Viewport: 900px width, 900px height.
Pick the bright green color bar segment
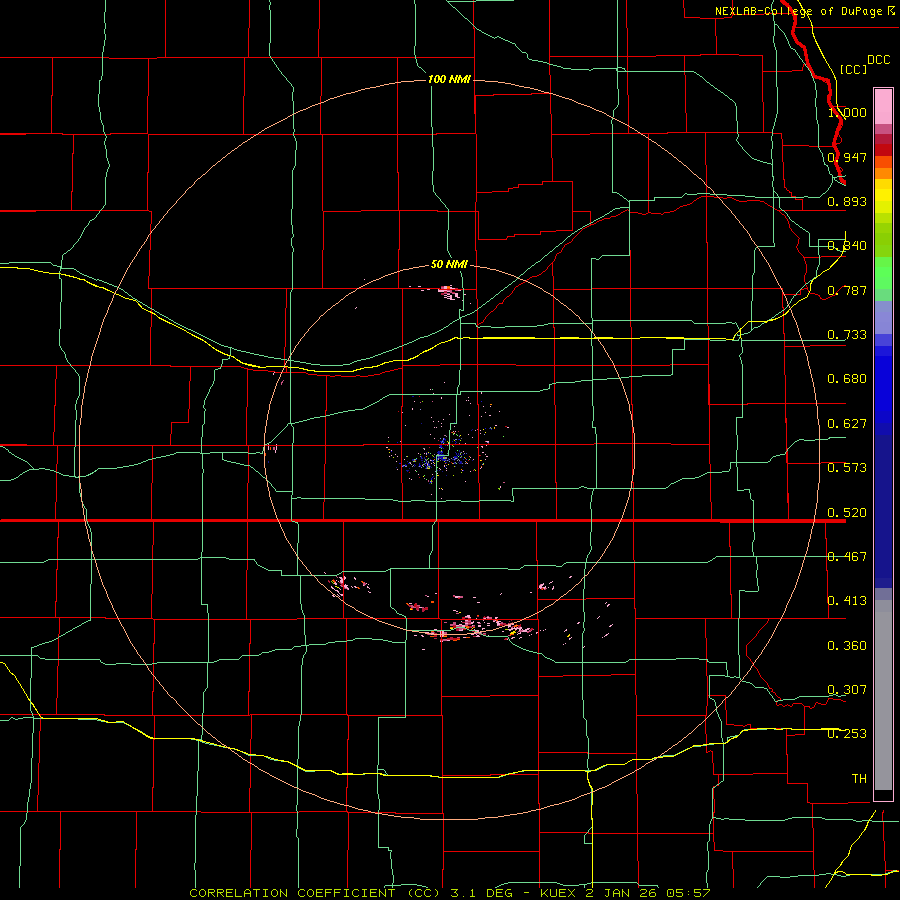click(x=883, y=273)
